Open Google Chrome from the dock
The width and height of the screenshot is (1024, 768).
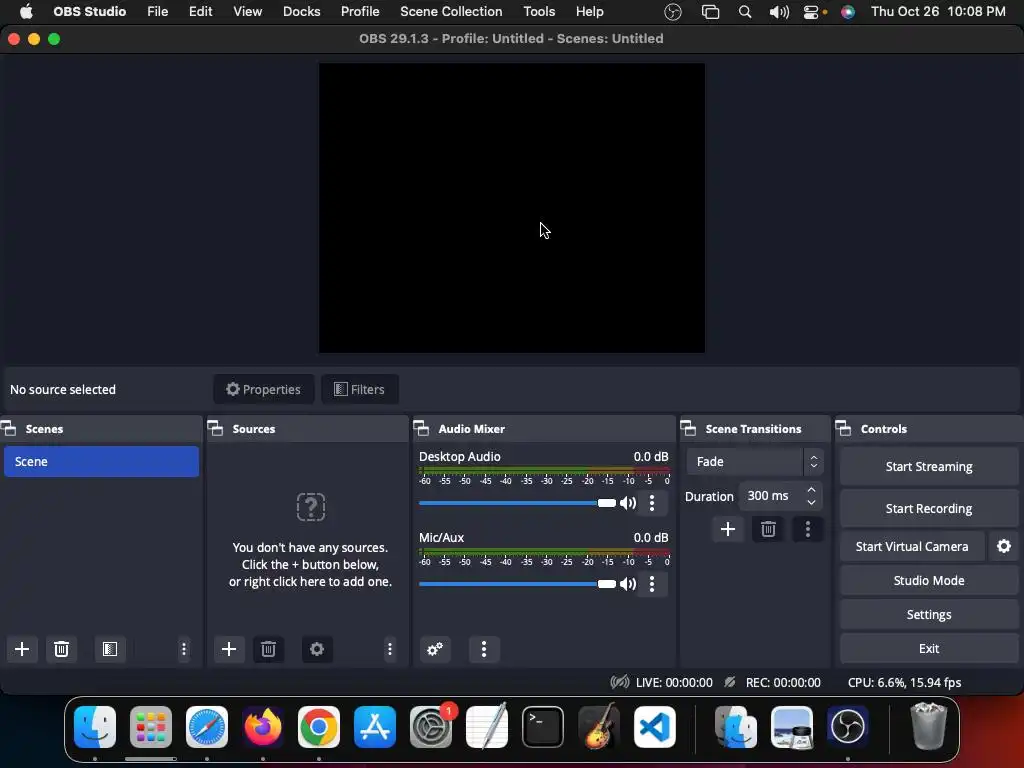[319, 726]
